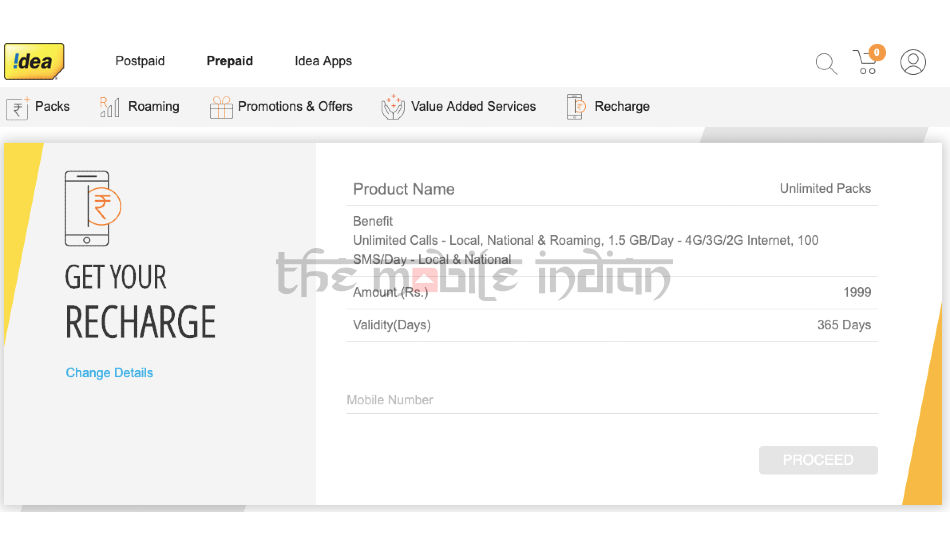The width and height of the screenshot is (950, 550).
Task: Open the Value Added Services menu
Action: click(x=473, y=107)
